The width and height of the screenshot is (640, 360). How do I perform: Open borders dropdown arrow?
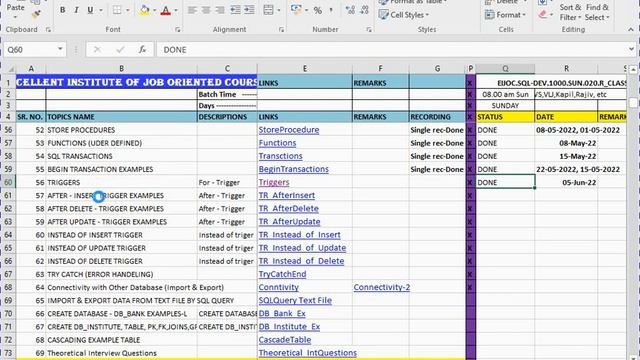pyautogui.click(x=128, y=10)
